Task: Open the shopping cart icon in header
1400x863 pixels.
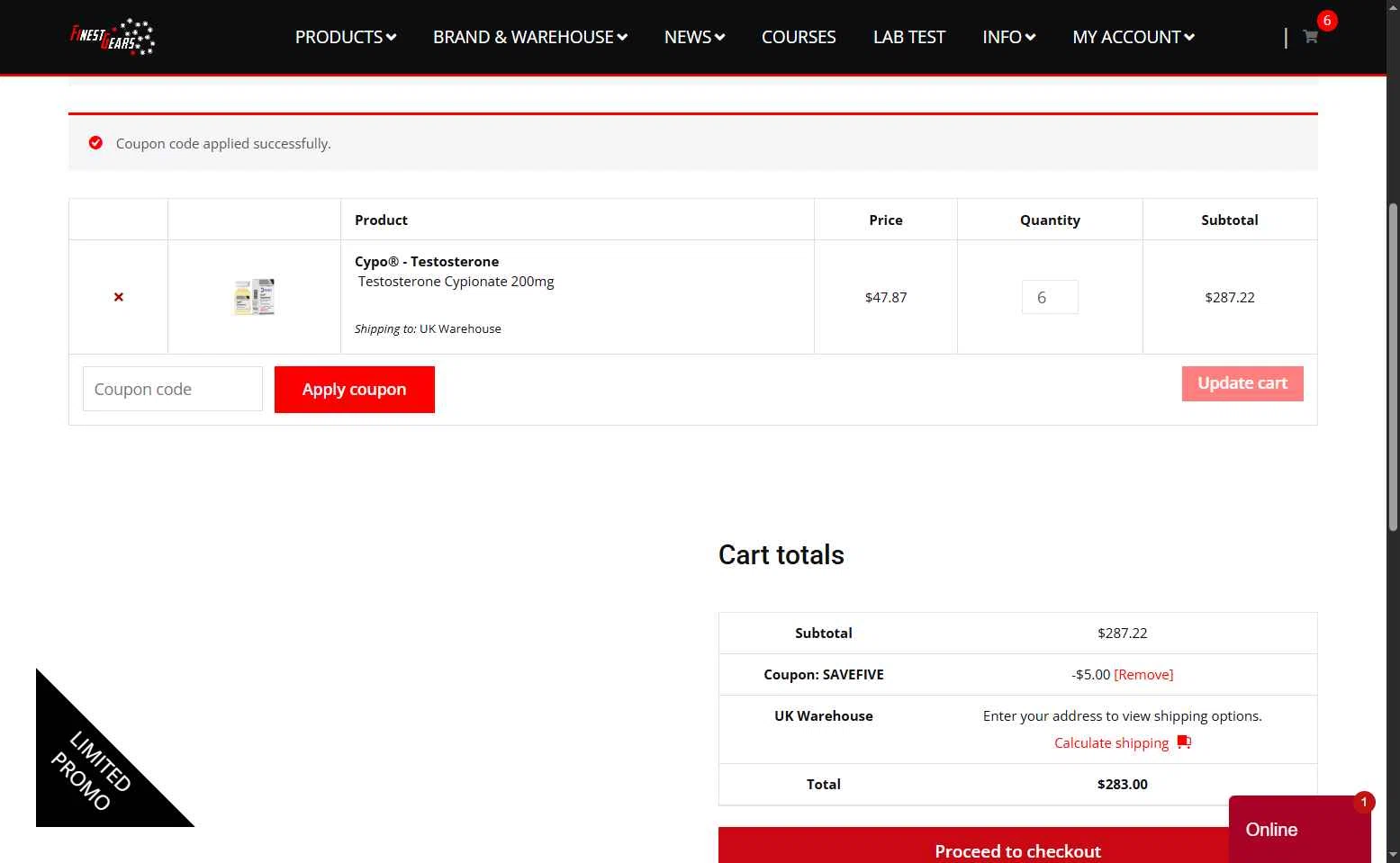Action: [1310, 37]
